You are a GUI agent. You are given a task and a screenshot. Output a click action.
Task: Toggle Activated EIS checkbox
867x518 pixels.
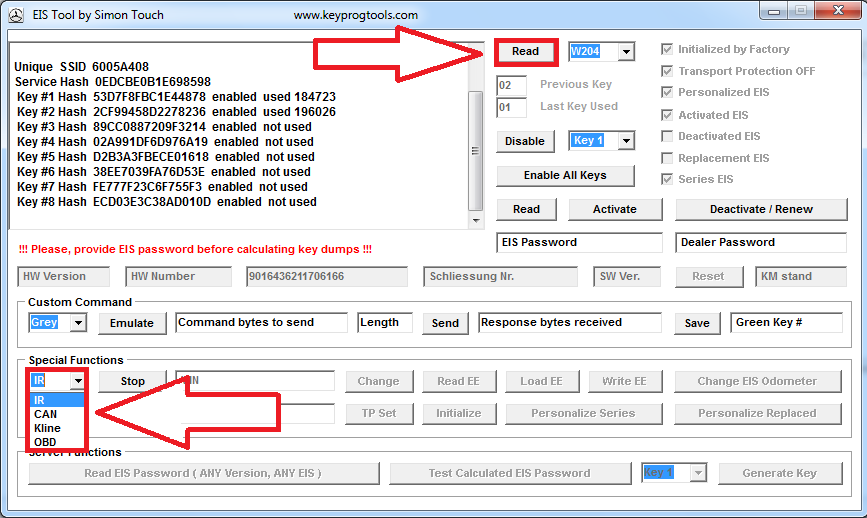coord(667,115)
